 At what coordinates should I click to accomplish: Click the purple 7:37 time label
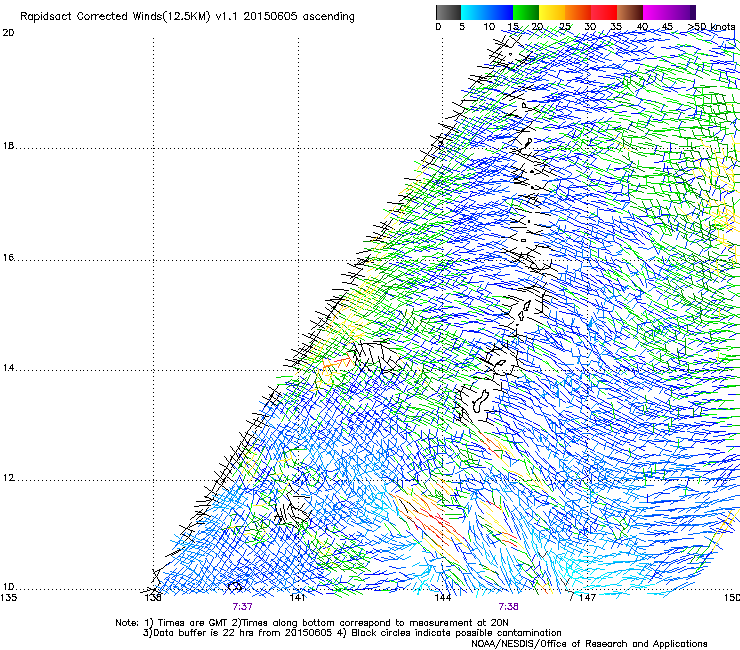(242, 607)
